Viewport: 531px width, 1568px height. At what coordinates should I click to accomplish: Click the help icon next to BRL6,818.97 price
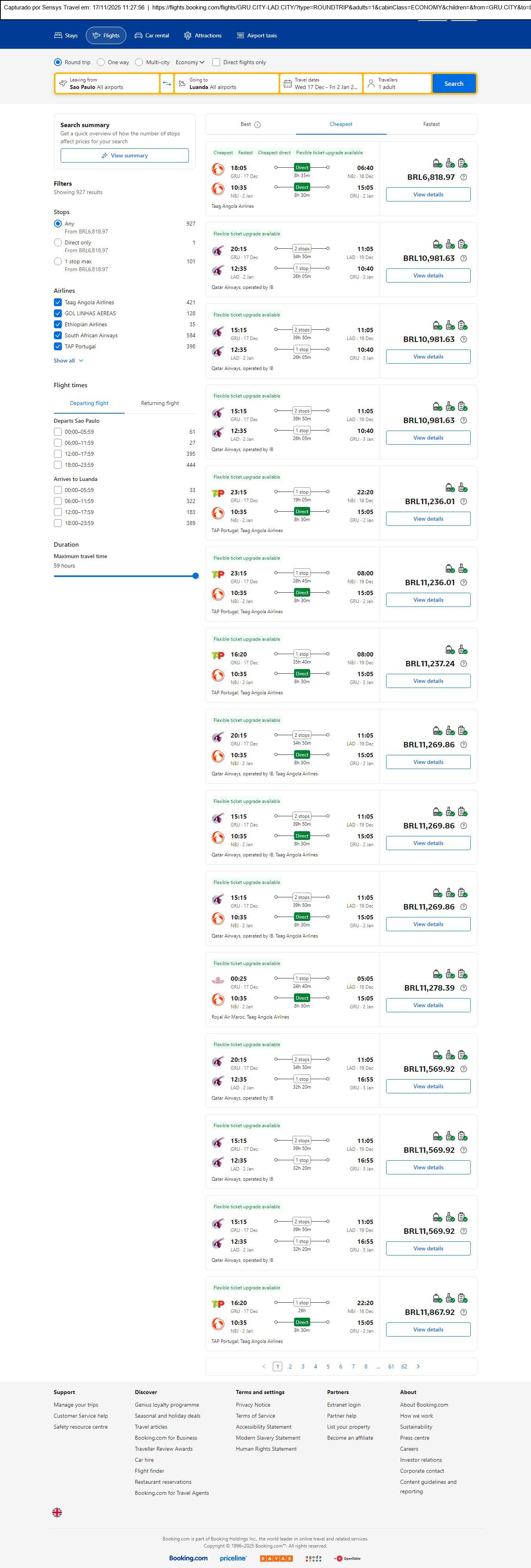[463, 177]
